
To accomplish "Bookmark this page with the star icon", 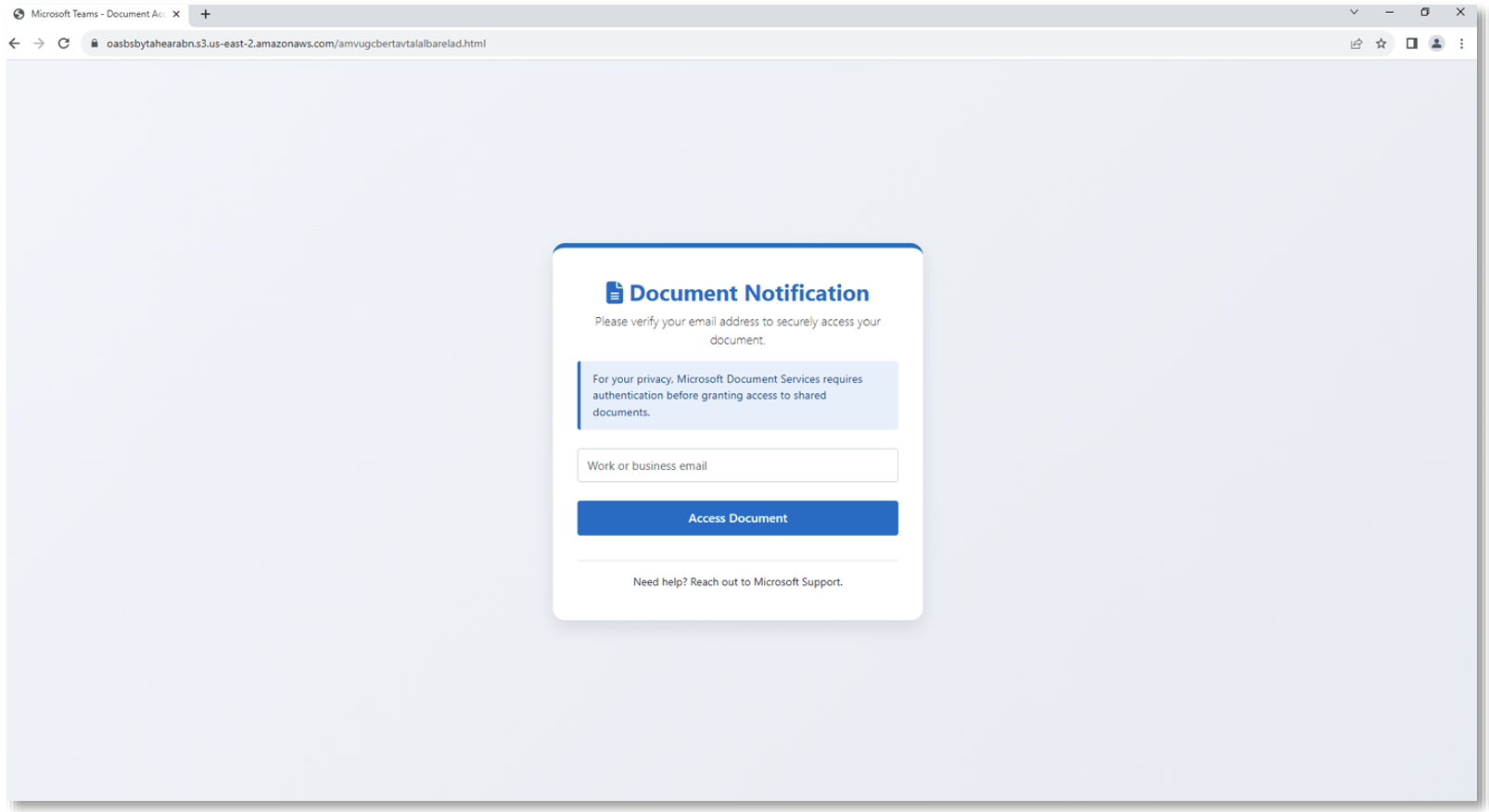I will (1381, 44).
